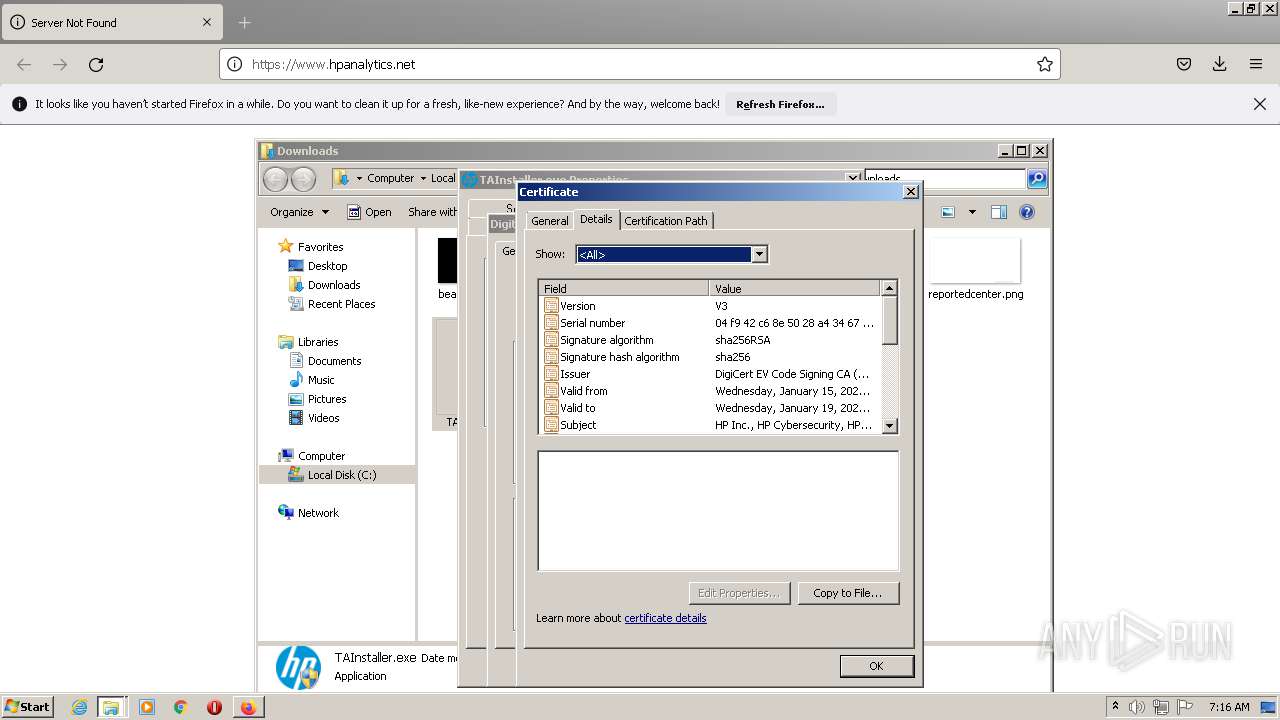The height and width of the screenshot is (720, 1280).
Task: Select the Signature algorithm field row
Action: (x=711, y=340)
